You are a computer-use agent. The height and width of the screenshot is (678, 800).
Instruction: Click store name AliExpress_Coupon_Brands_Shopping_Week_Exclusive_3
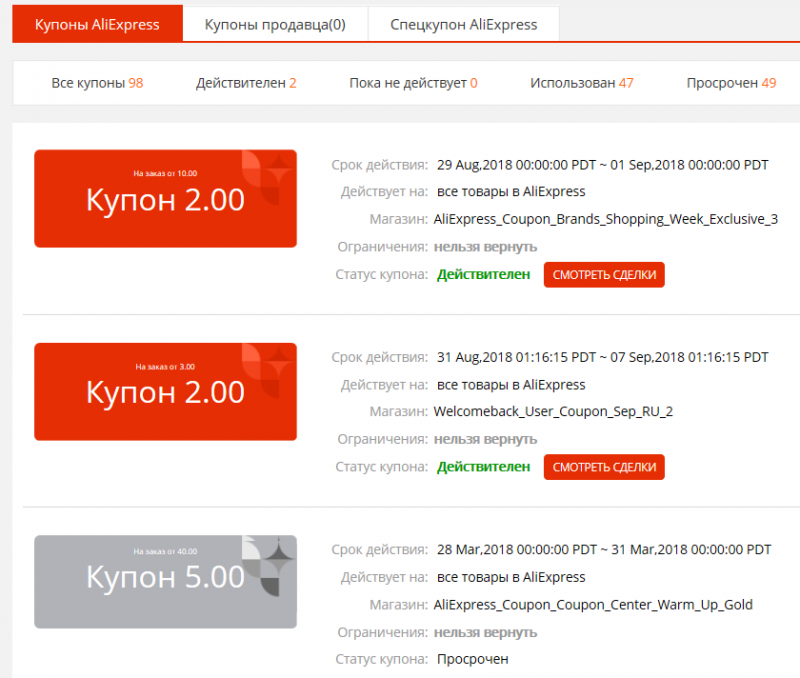605,219
